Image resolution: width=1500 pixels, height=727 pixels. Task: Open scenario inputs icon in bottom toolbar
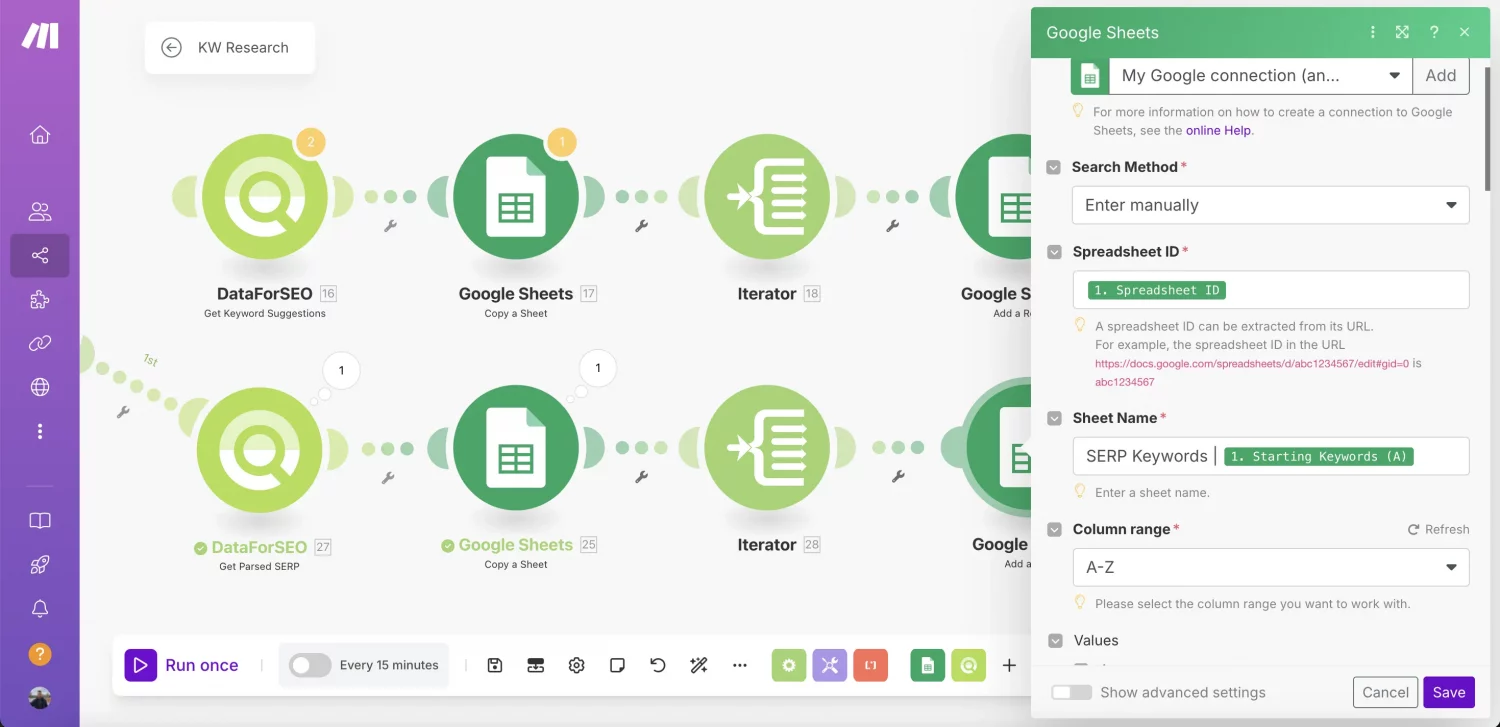pyautogui.click(x=536, y=665)
